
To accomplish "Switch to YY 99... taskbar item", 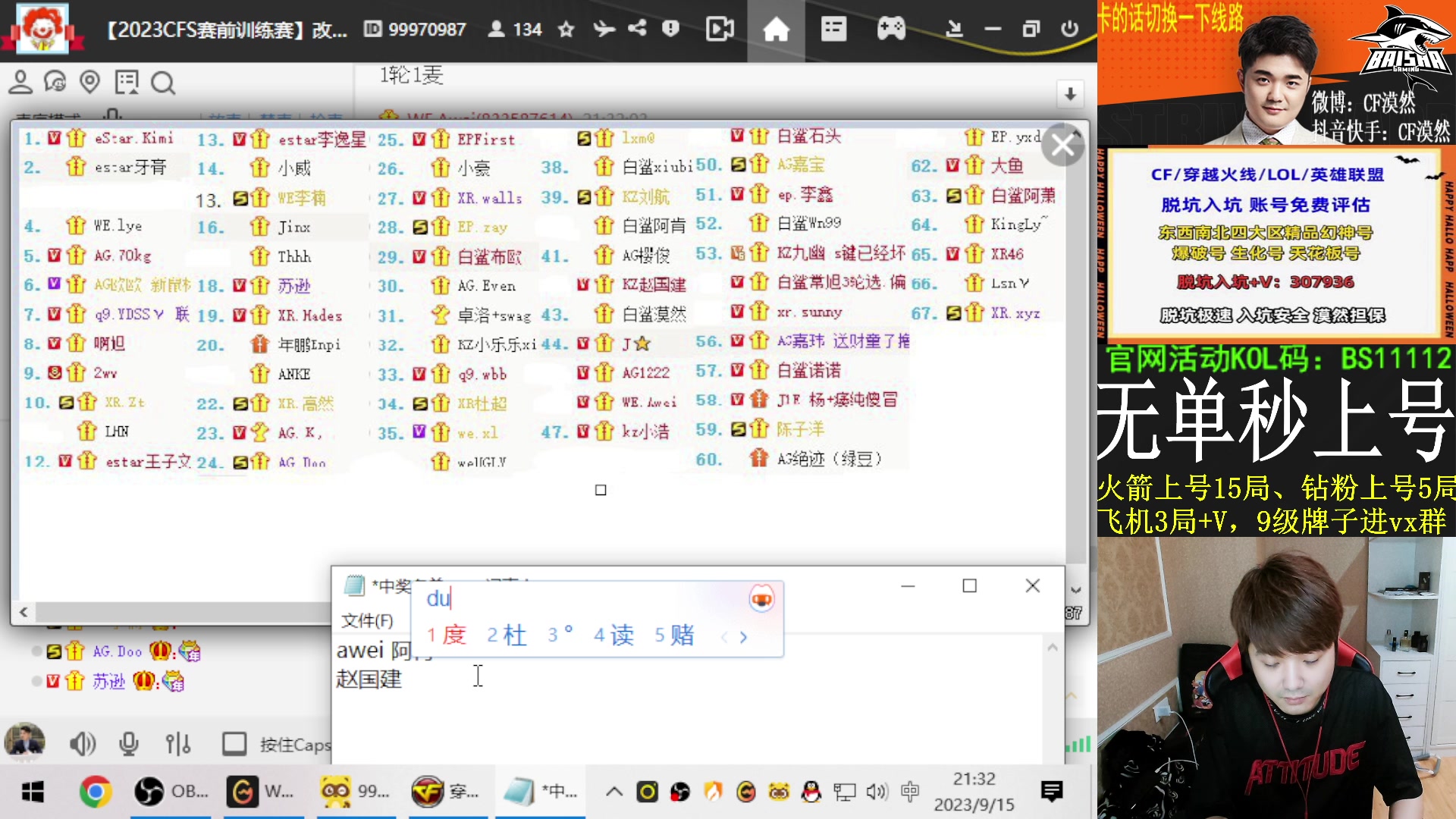I will (356, 792).
